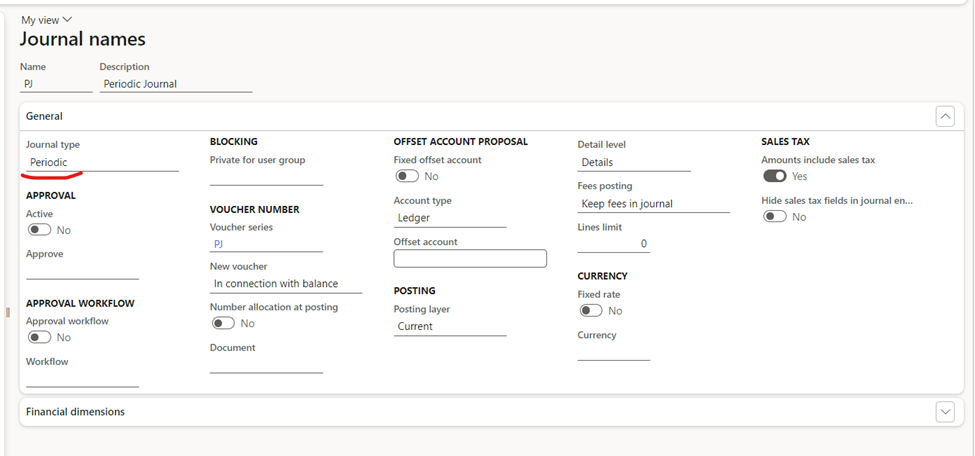Toggle Approval Active switch
Screen dimensions: 975x456
tap(39, 230)
